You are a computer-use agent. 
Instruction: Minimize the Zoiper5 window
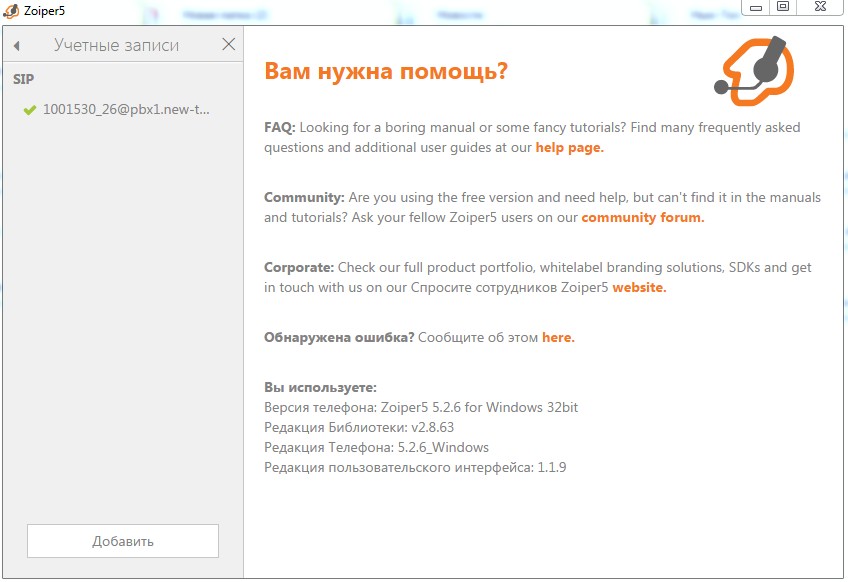tap(757, 7)
